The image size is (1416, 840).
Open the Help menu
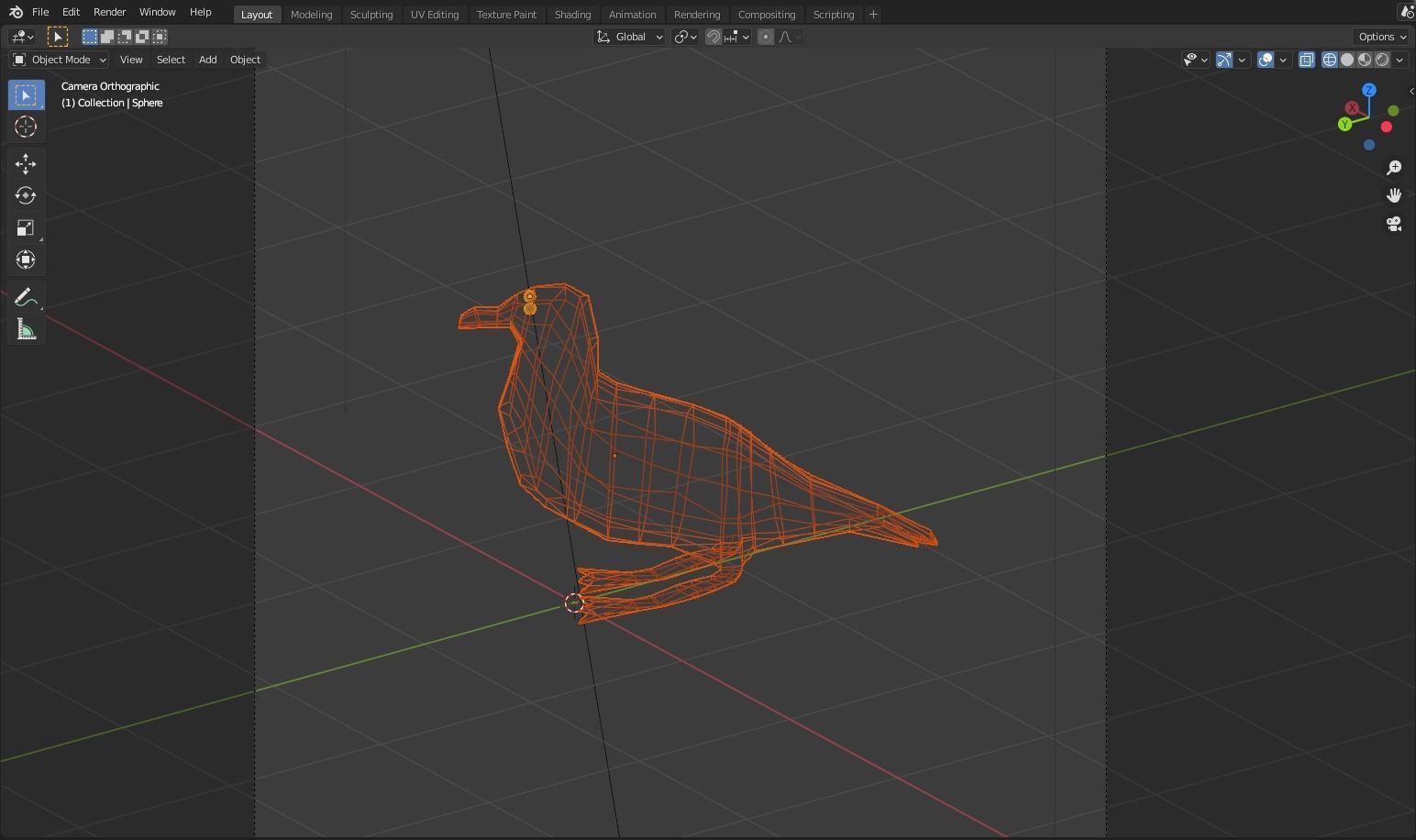pyautogui.click(x=200, y=13)
